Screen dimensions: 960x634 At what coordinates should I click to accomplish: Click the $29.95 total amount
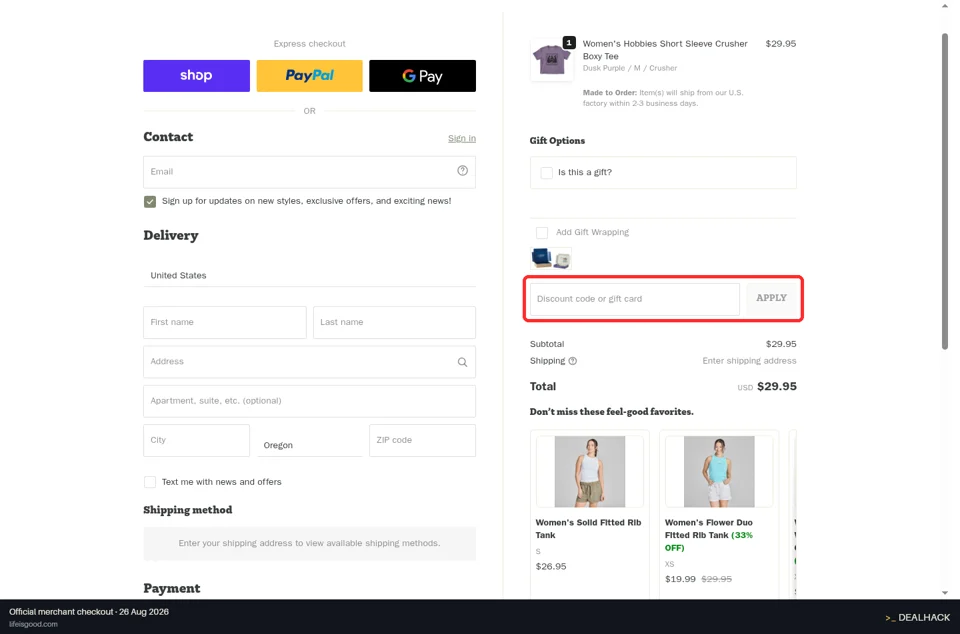pos(776,386)
